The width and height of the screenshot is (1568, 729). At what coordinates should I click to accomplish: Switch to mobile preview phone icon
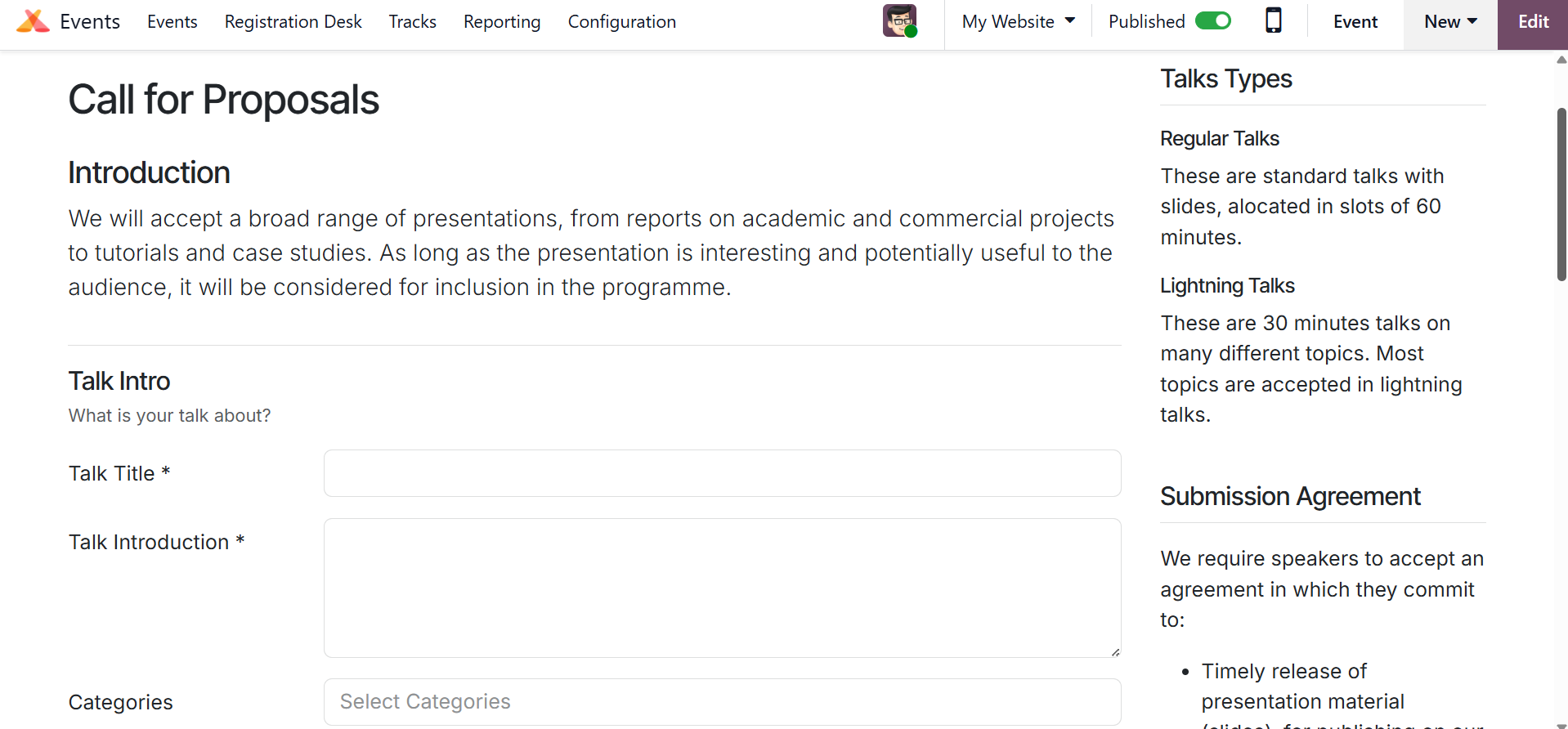(x=1273, y=21)
